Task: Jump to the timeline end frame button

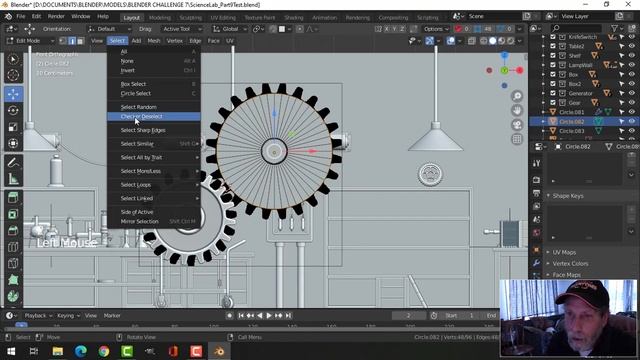Action: [288, 316]
